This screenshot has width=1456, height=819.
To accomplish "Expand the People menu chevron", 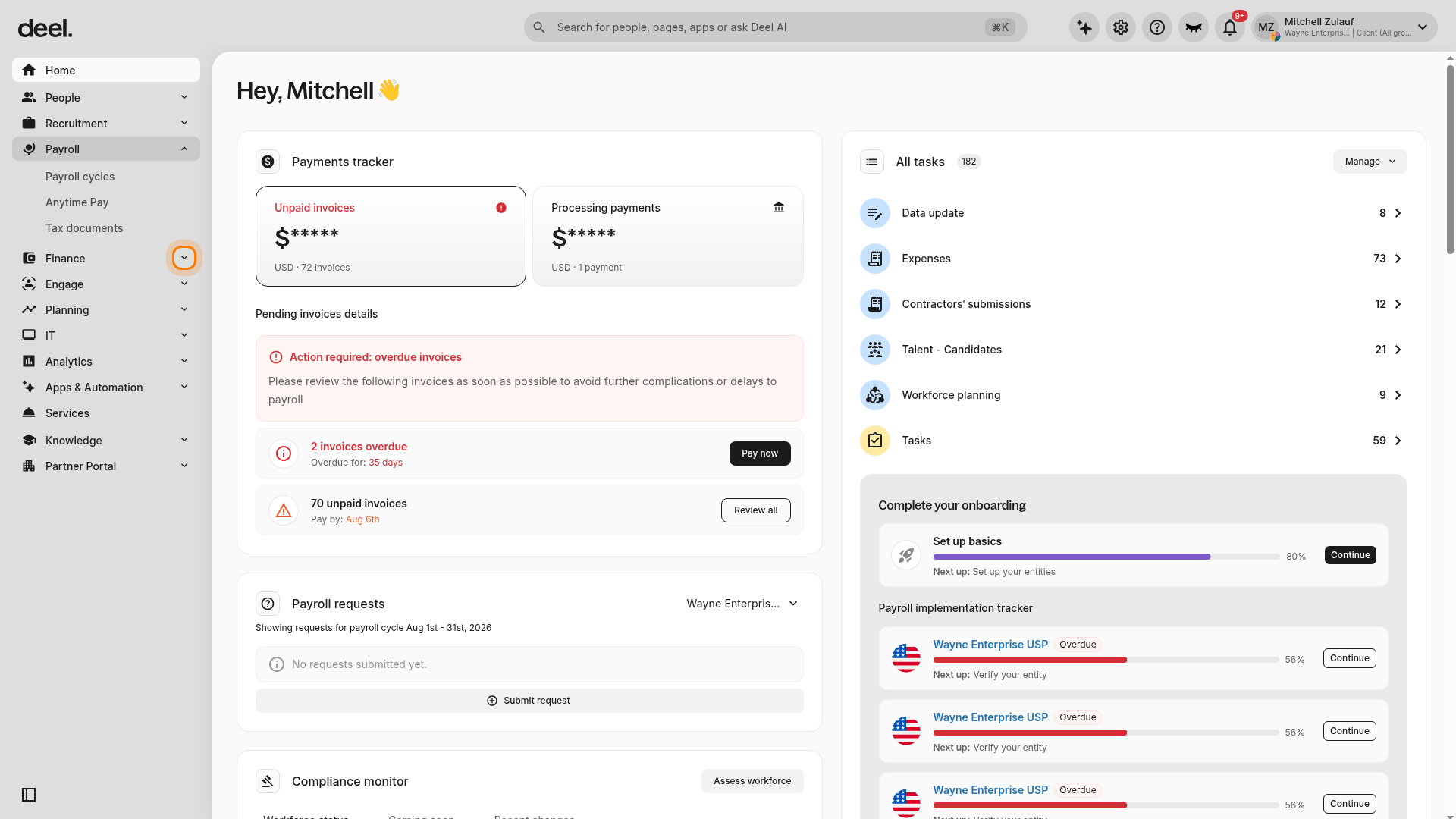I will pyautogui.click(x=184, y=97).
